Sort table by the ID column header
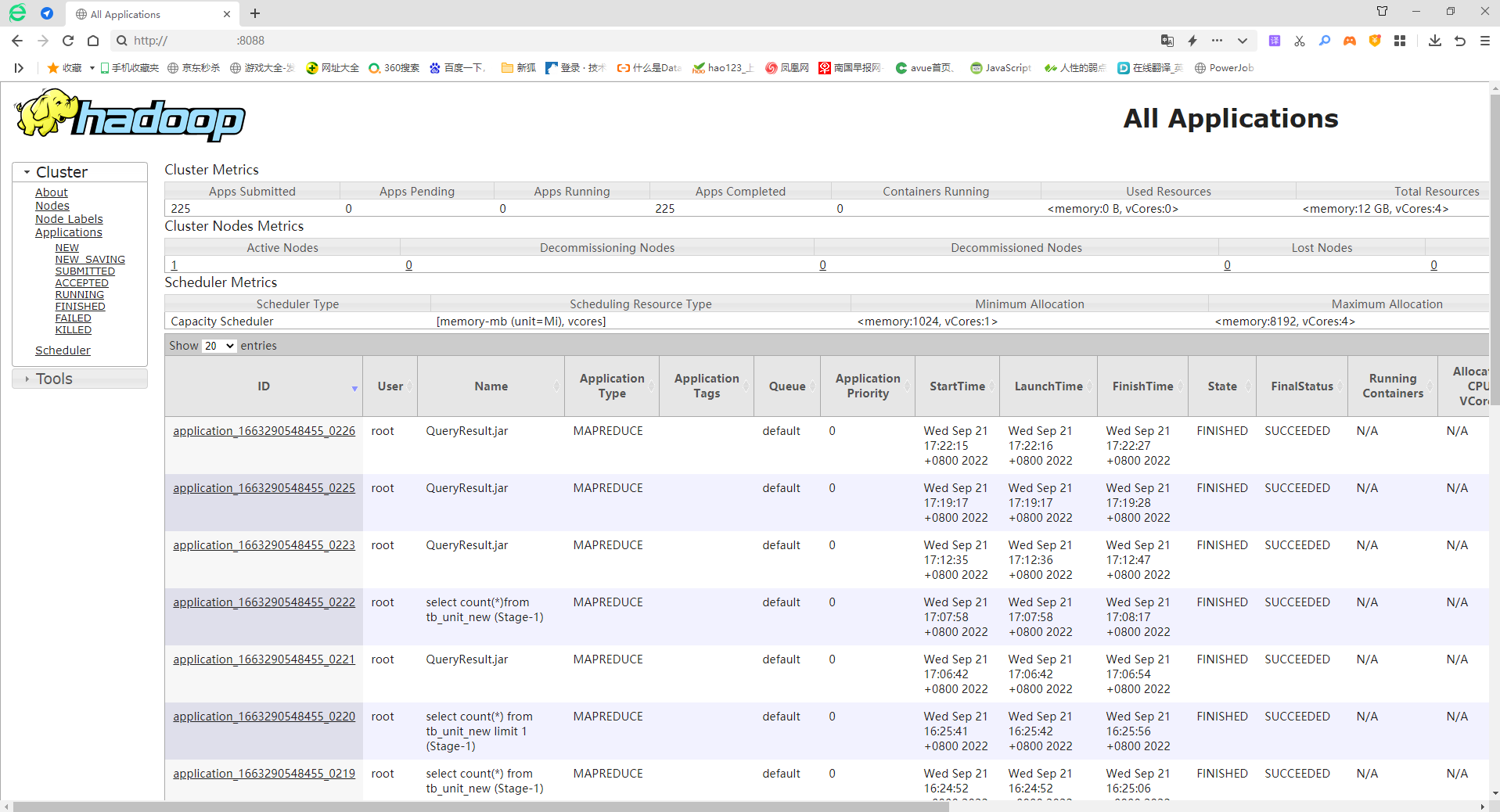The image size is (1500, 812). click(264, 386)
